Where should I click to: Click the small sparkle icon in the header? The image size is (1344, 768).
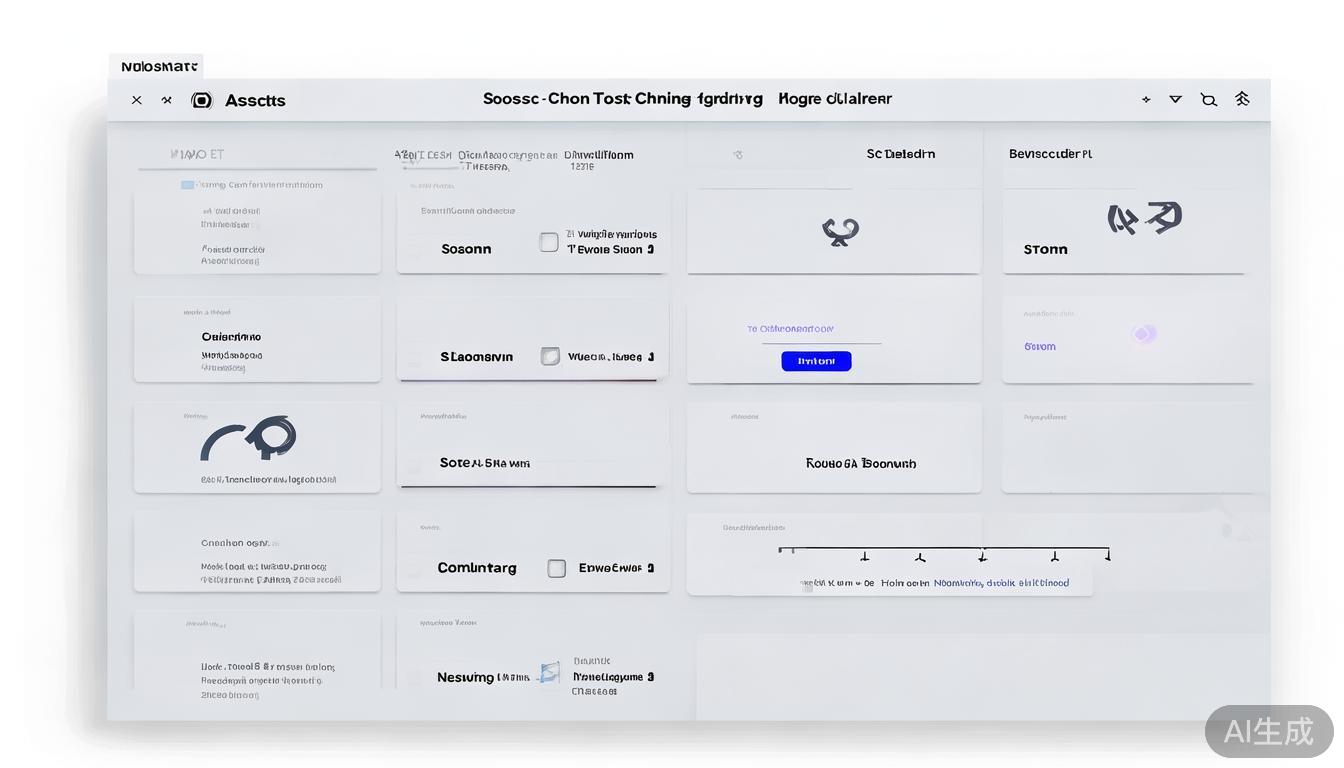tap(1146, 99)
